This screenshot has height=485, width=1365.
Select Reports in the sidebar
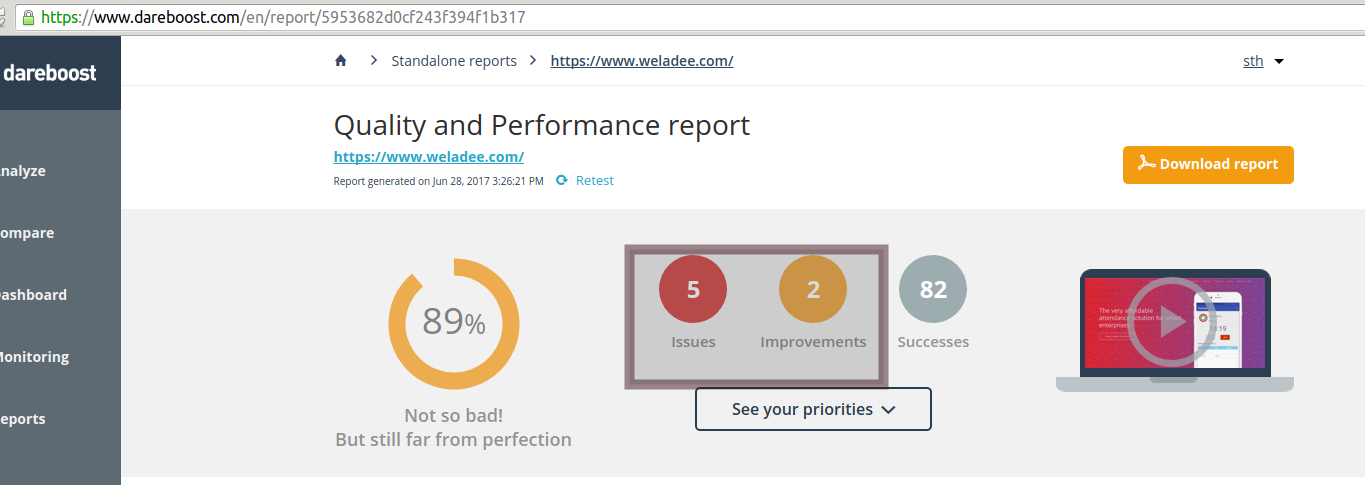(x=23, y=419)
